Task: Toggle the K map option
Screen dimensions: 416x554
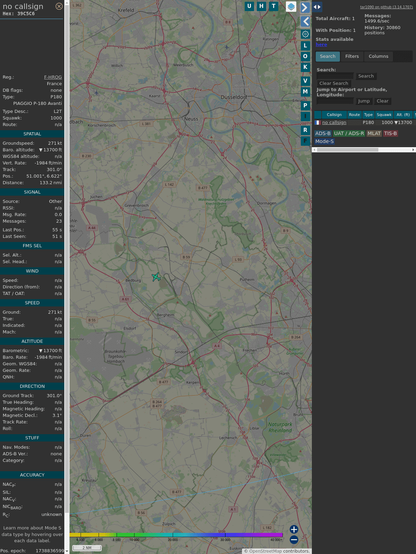Action: coord(305,67)
